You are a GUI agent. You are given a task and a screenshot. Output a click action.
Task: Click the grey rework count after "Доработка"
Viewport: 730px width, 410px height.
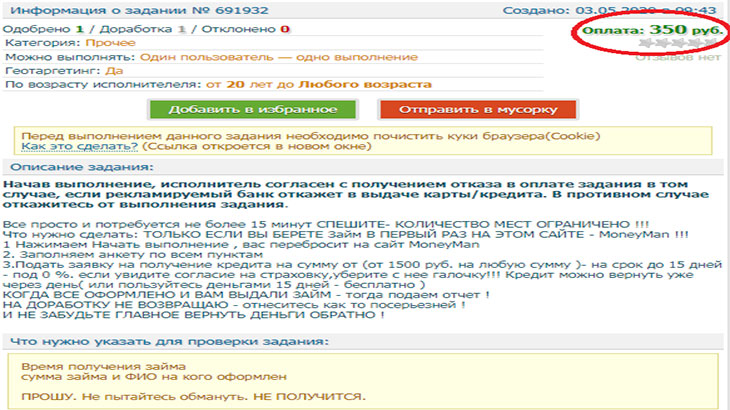pyautogui.click(x=153, y=29)
